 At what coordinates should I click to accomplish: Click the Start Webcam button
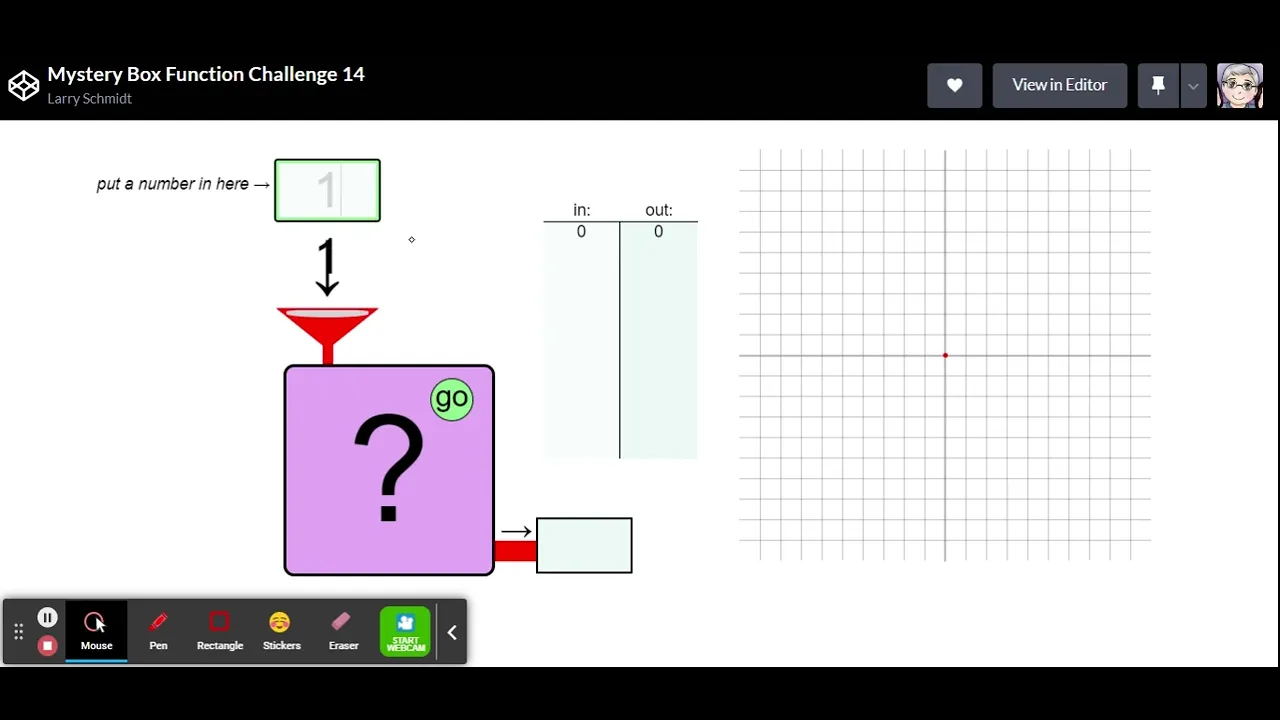point(405,632)
